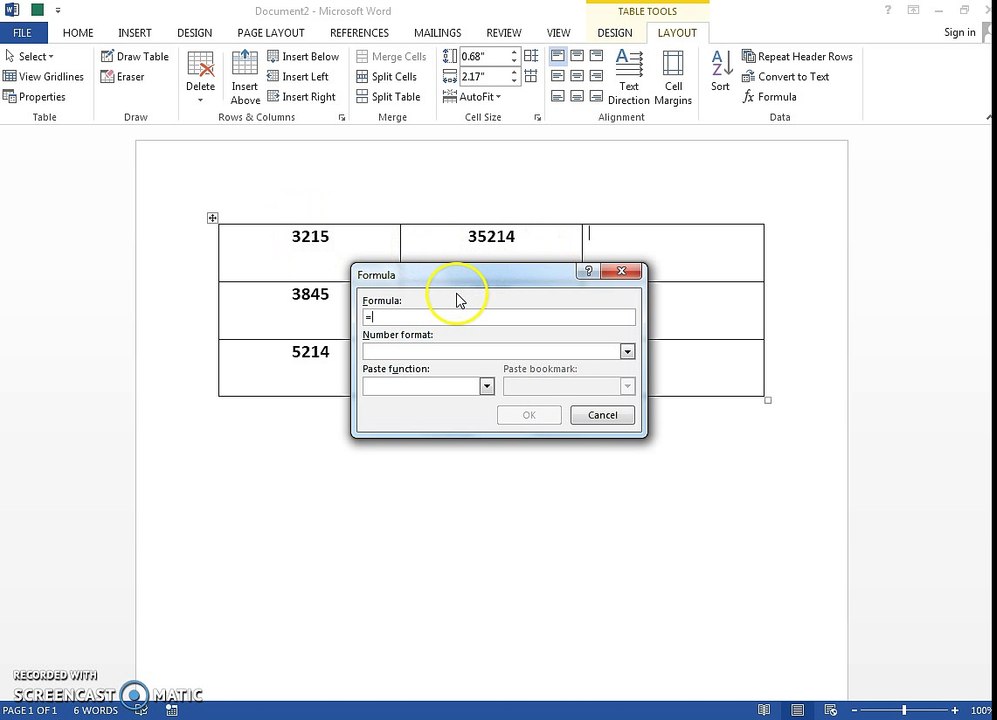Click zoom in plus button
Screen dimensions: 997x720
coord(955,710)
